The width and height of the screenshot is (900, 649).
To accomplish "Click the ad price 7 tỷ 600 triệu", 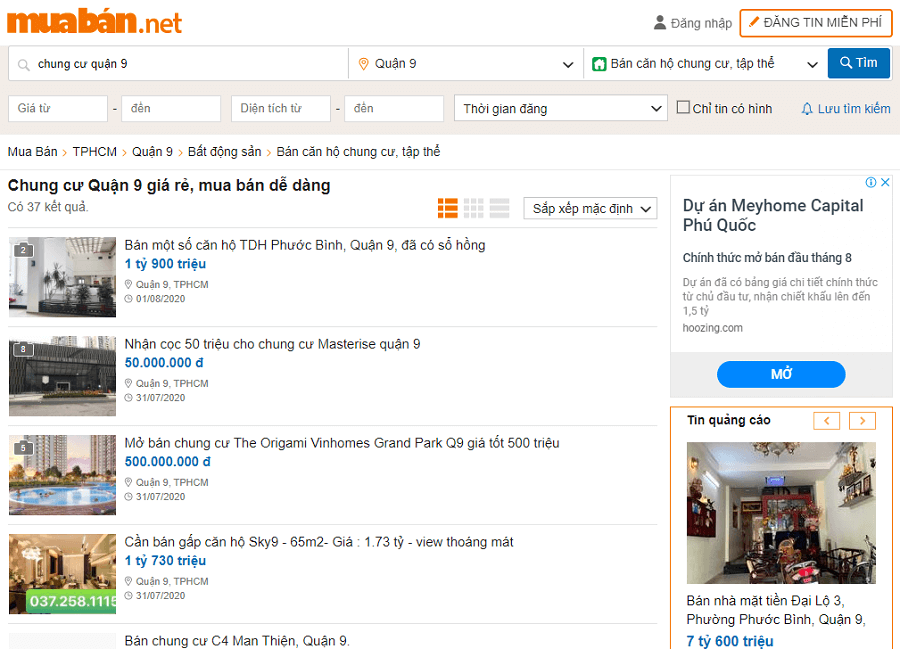I will coord(730,641).
